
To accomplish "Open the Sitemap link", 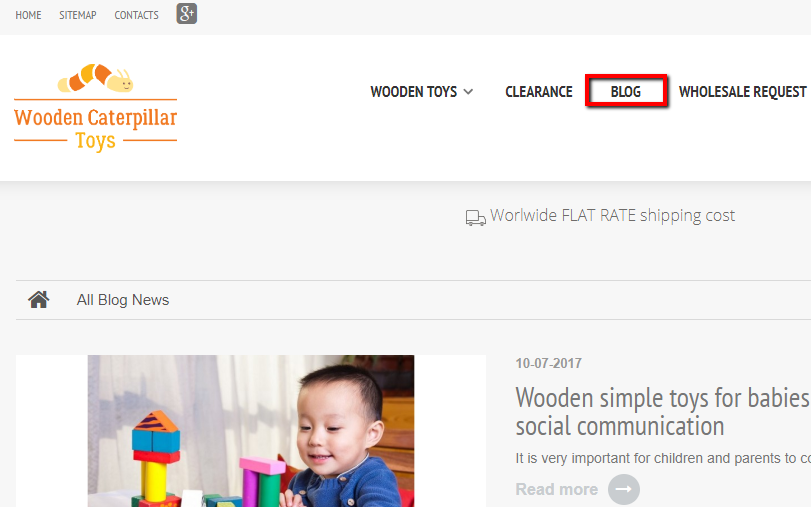I will pyautogui.click(x=78, y=15).
